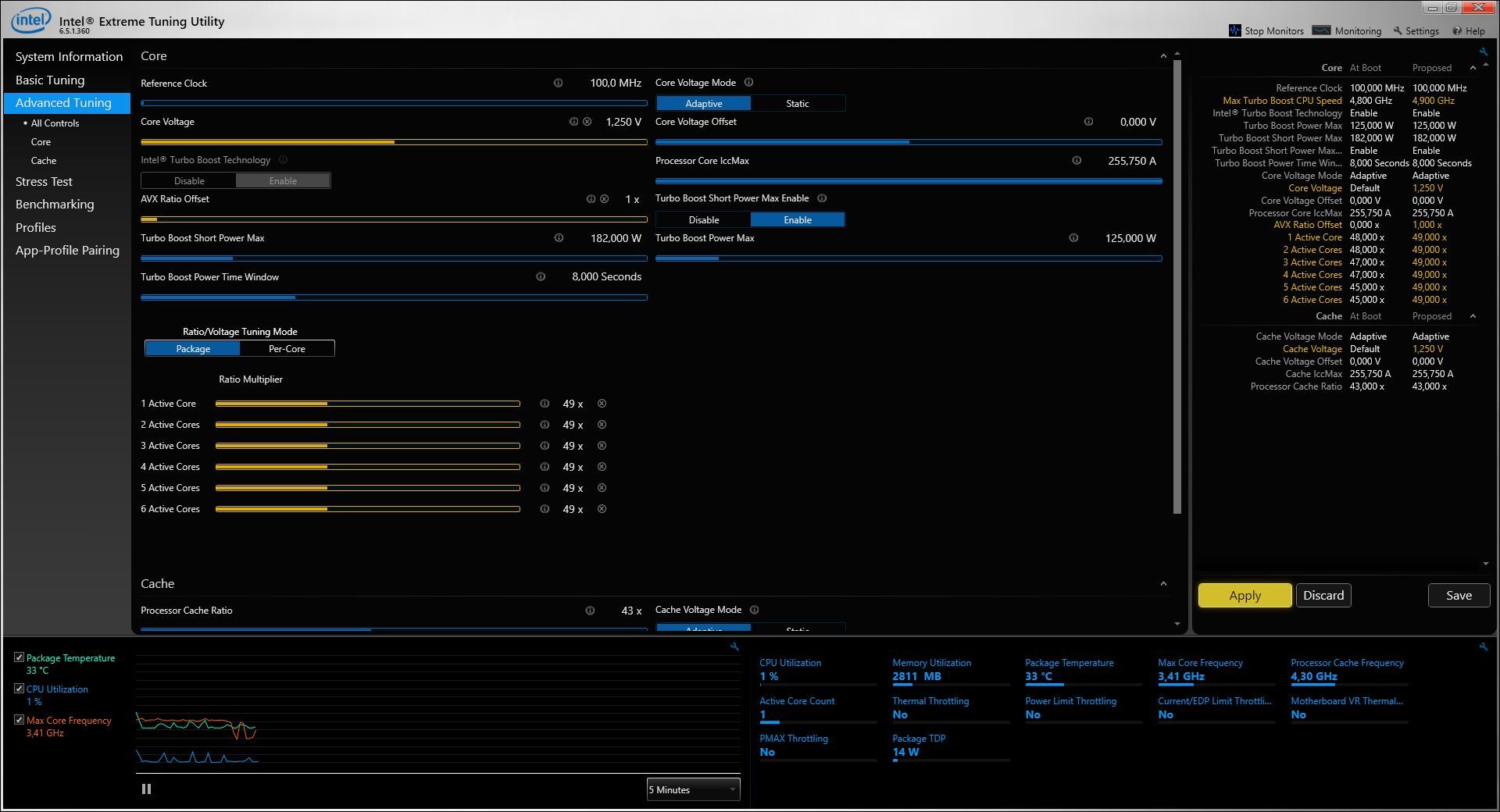Click the 2 Active Cores ratio slider

(368, 425)
